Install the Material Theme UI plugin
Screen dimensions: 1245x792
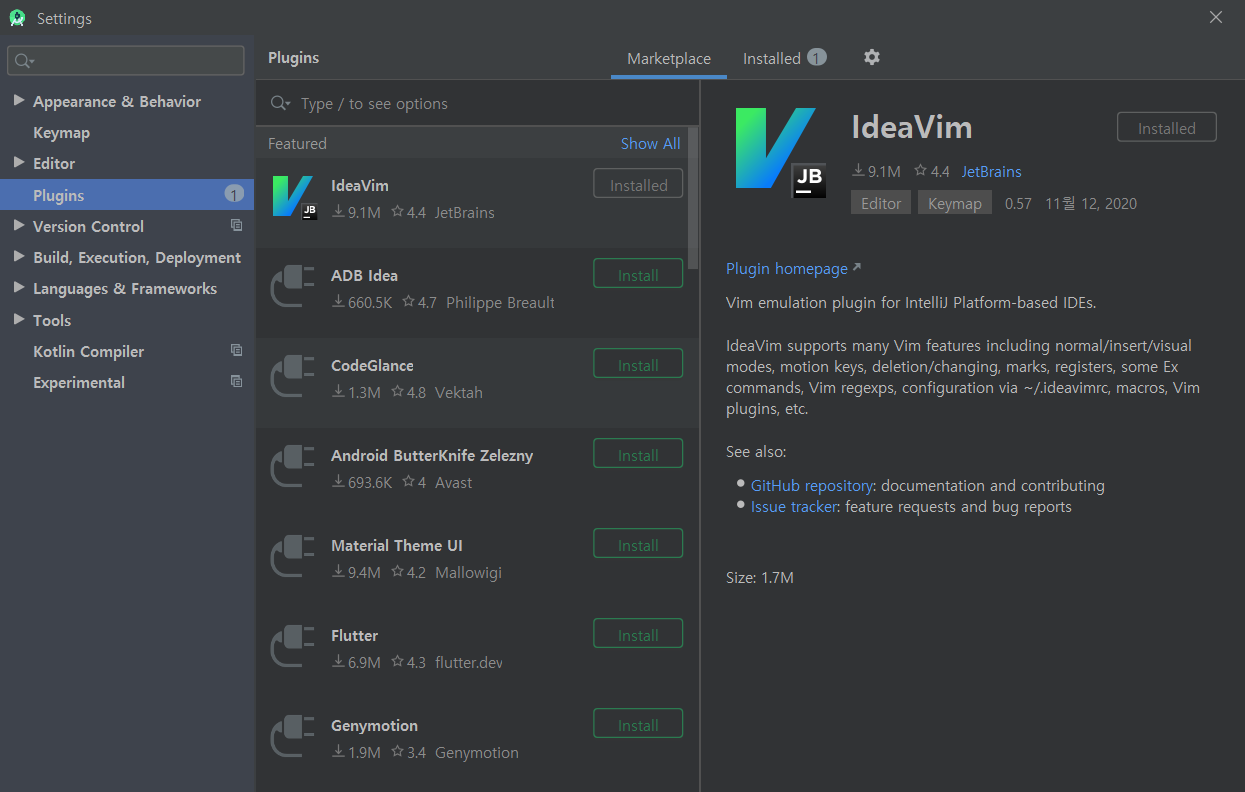pyautogui.click(x=638, y=545)
